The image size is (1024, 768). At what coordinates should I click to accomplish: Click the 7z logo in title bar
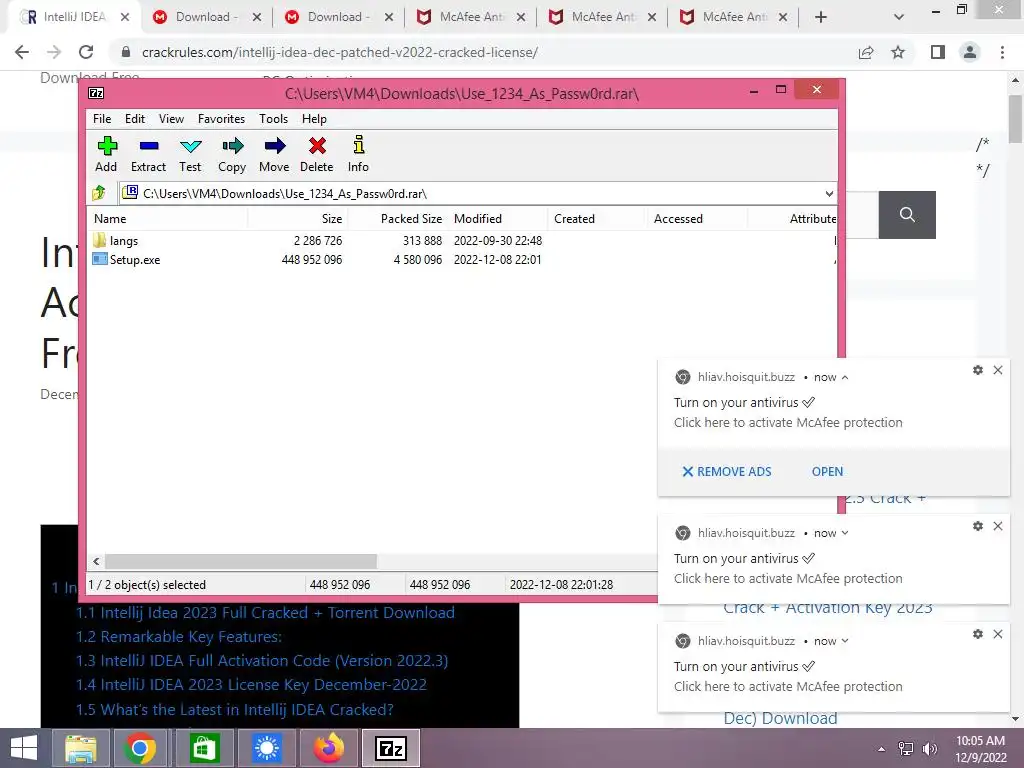tap(96, 93)
